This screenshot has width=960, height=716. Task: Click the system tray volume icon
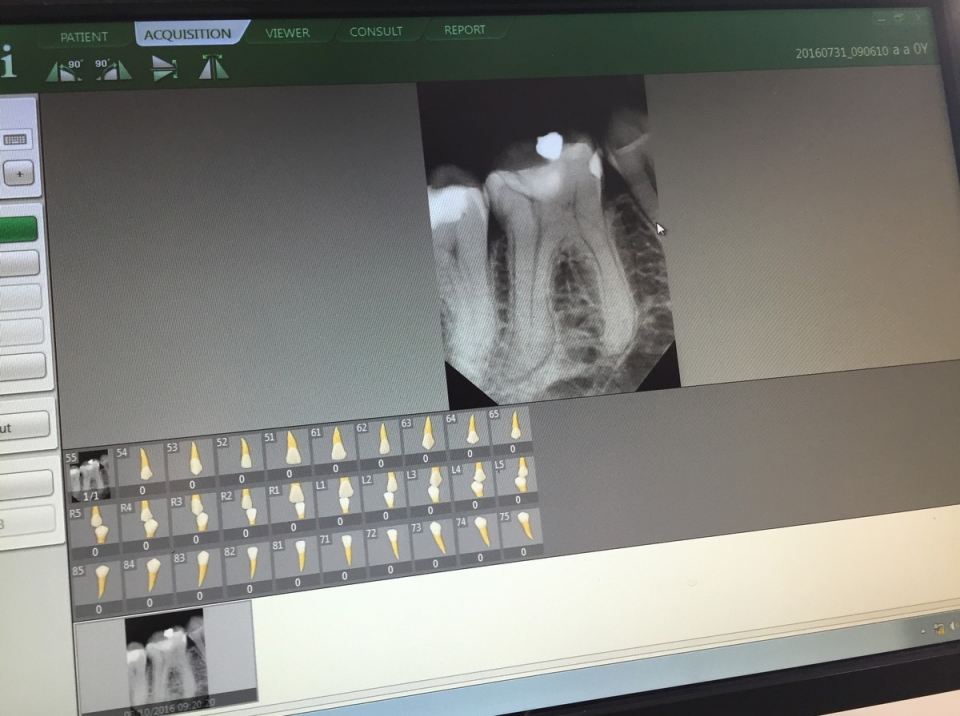953,625
